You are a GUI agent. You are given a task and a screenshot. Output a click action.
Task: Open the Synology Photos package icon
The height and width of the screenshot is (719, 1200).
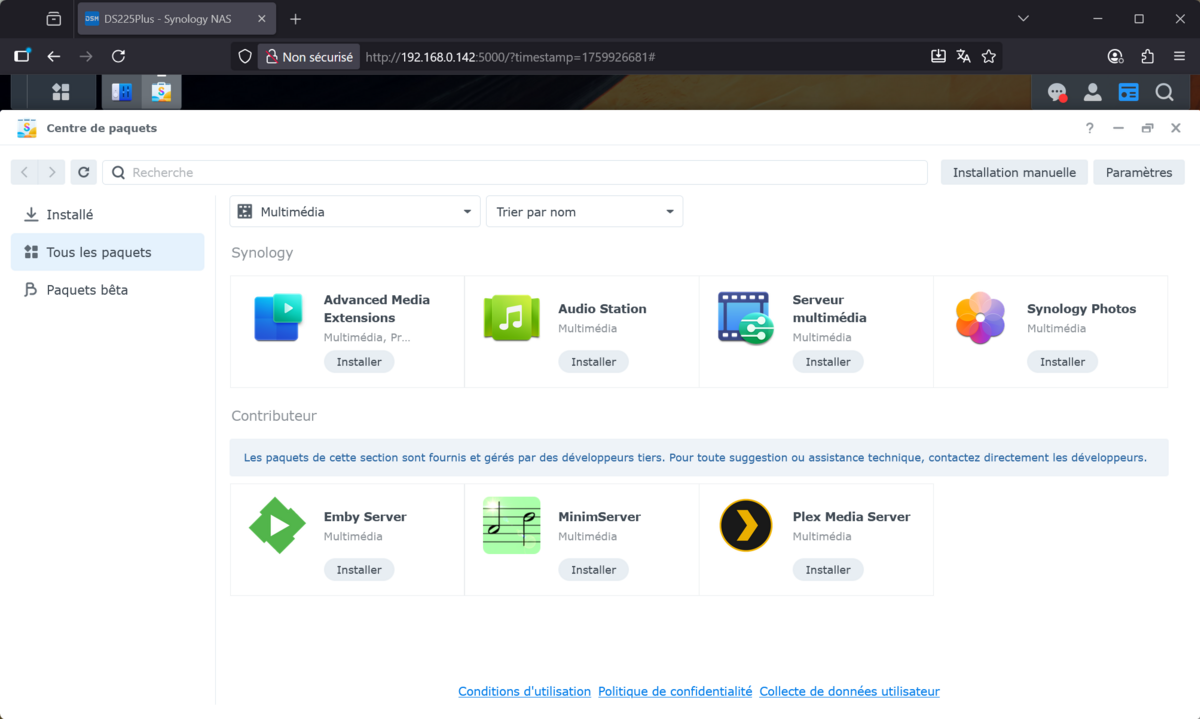click(979, 318)
